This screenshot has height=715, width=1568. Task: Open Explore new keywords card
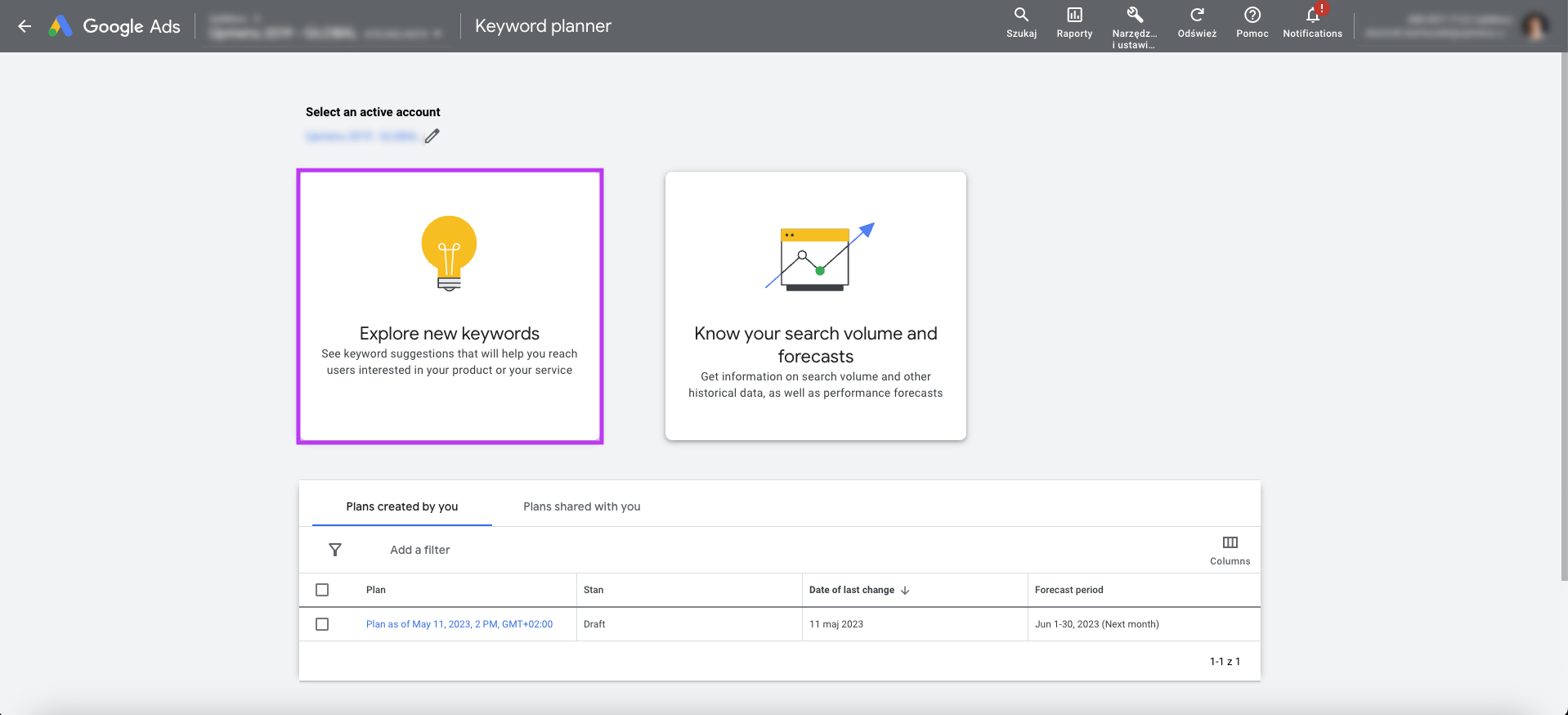450,307
